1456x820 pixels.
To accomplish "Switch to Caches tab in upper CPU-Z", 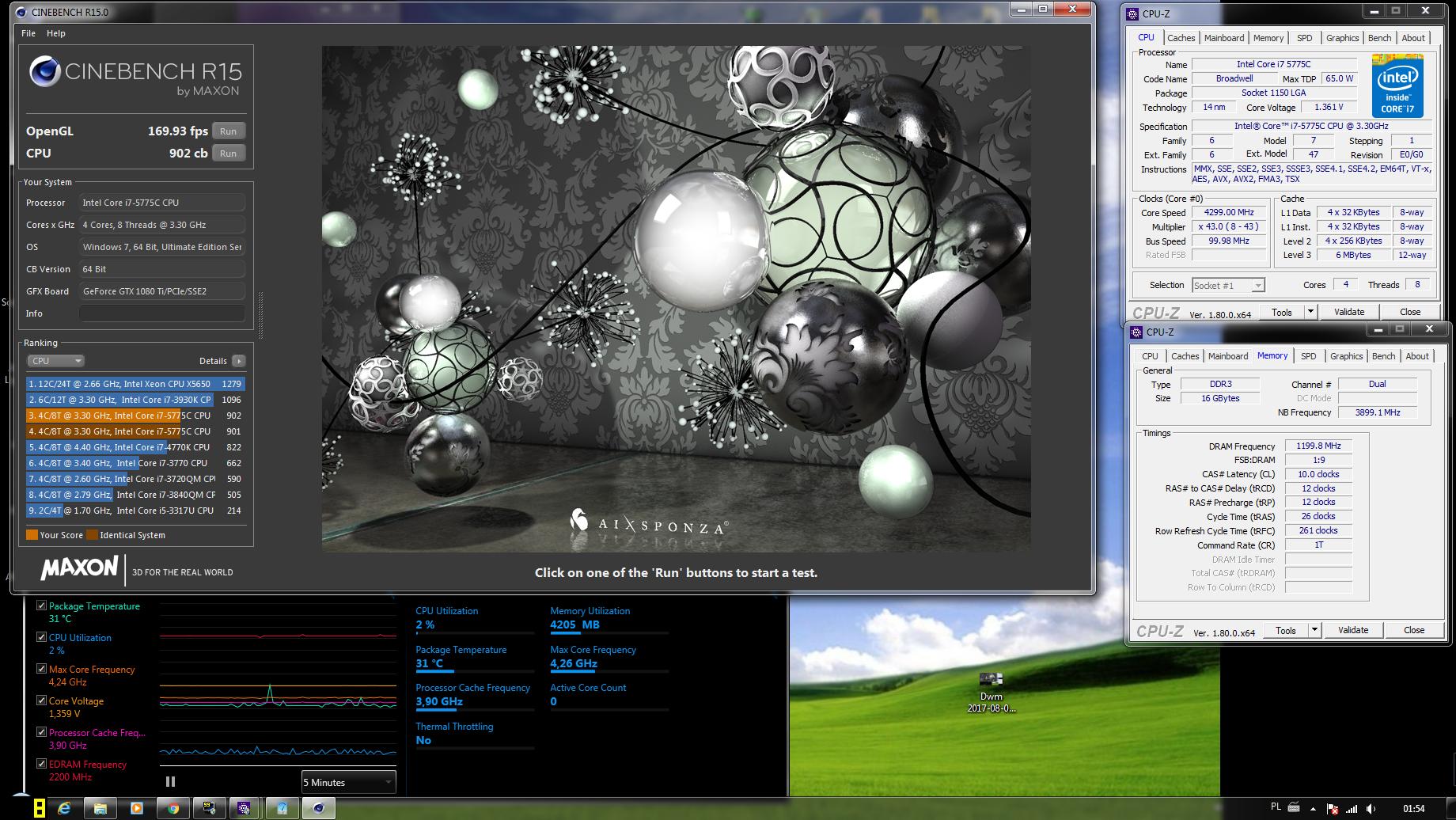I will [1181, 38].
